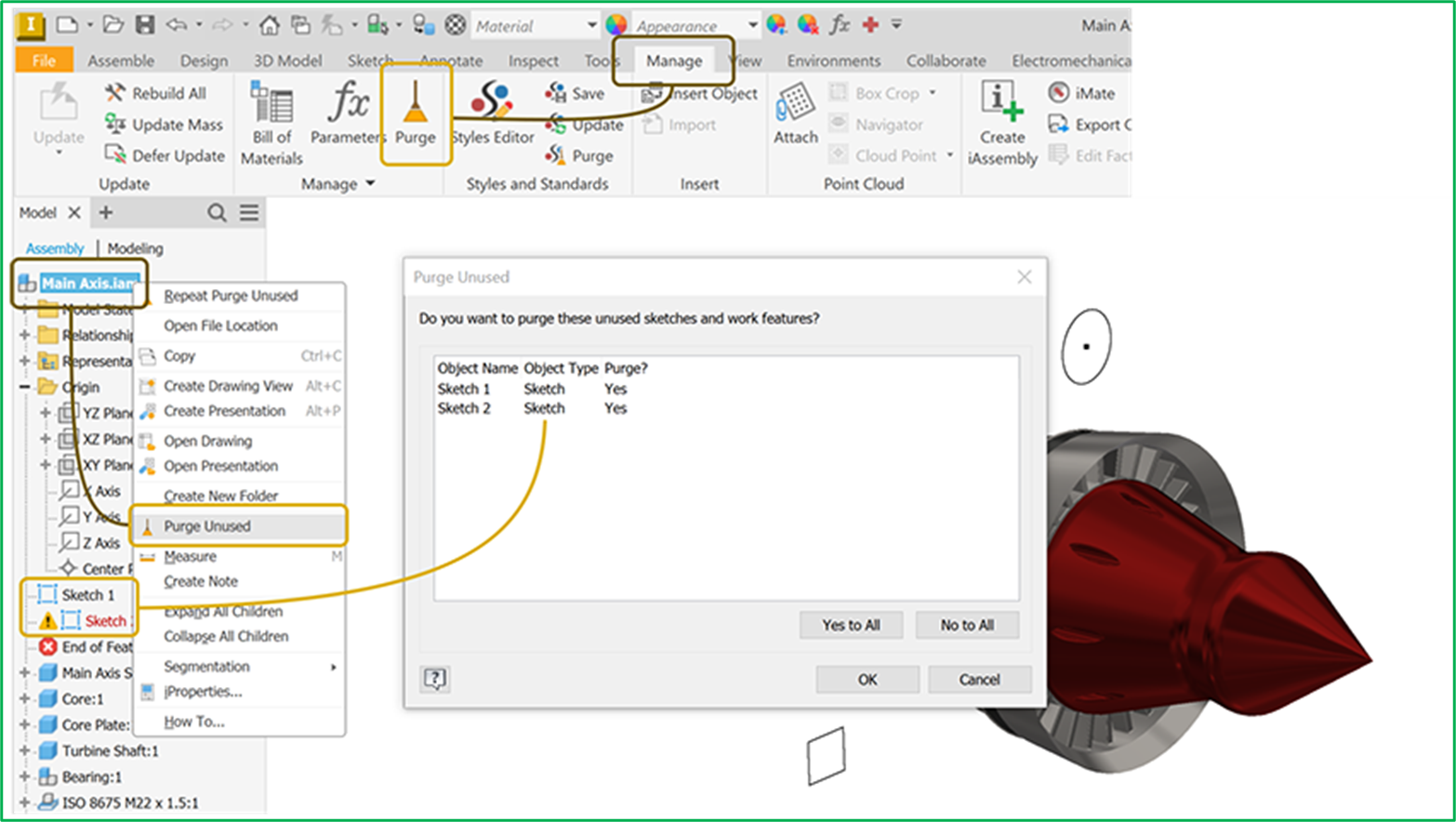Launch the Styles Editor

492,113
